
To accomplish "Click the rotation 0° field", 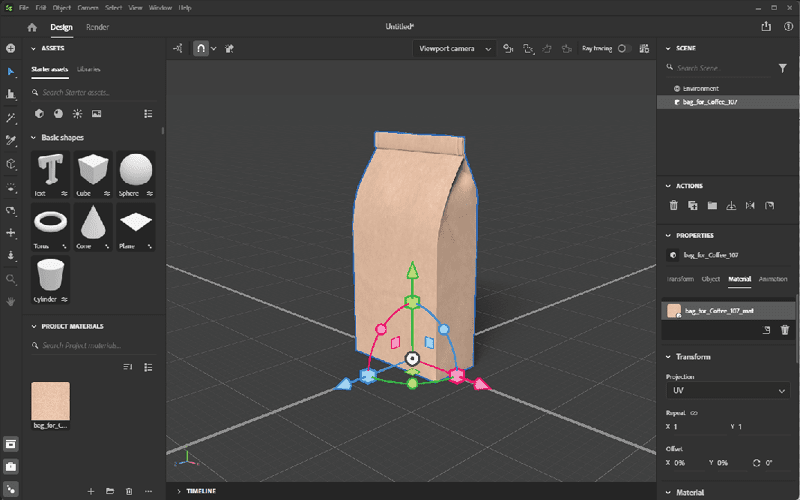I will tap(769, 463).
